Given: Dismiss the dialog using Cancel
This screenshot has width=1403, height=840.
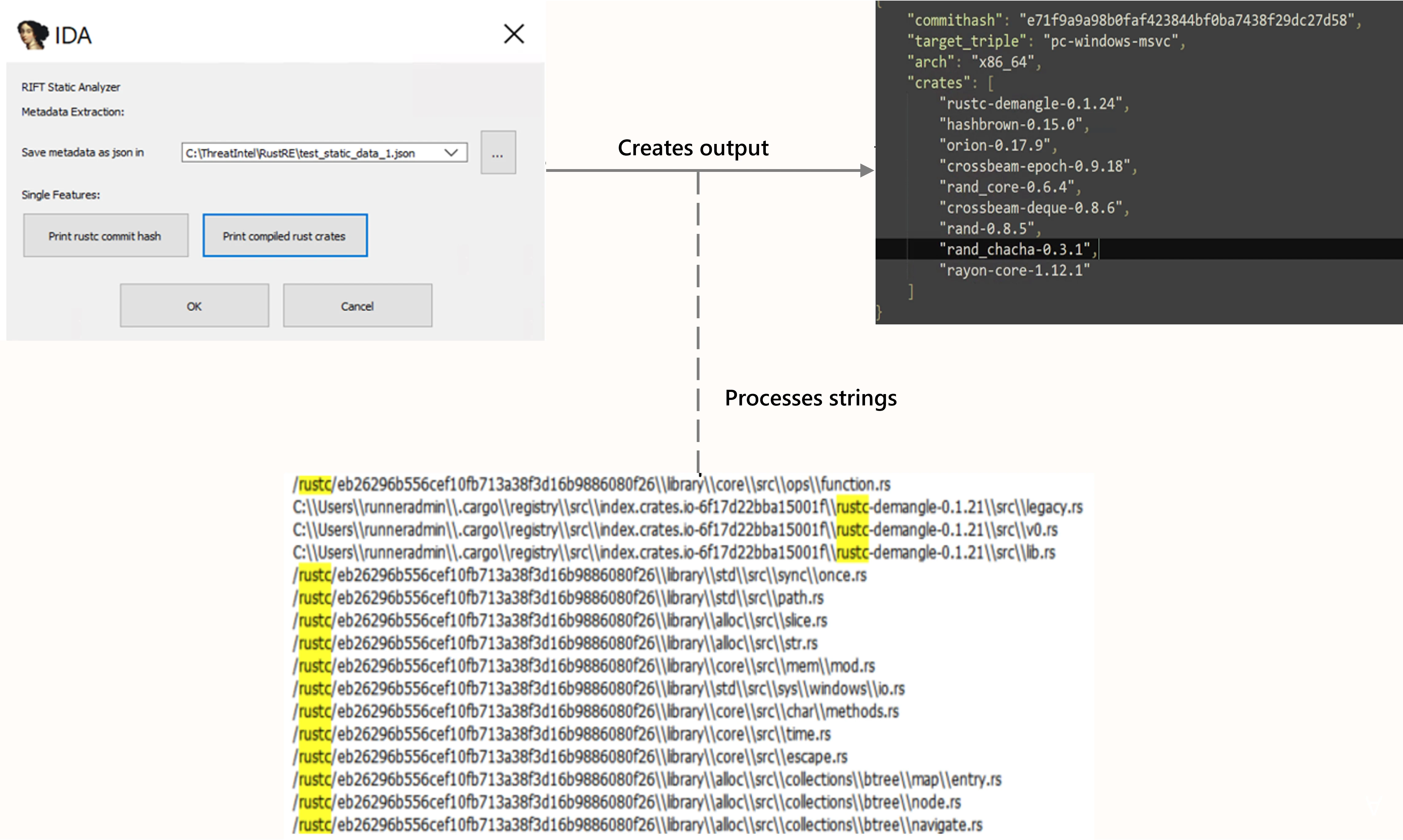Looking at the screenshot, I should pos(357,306).
